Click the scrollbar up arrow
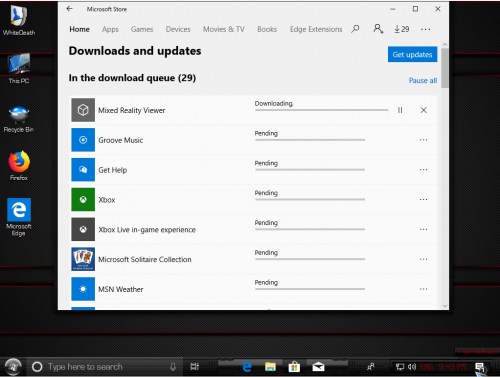Viewport: 500px width, 377px height. coord(445,44)
